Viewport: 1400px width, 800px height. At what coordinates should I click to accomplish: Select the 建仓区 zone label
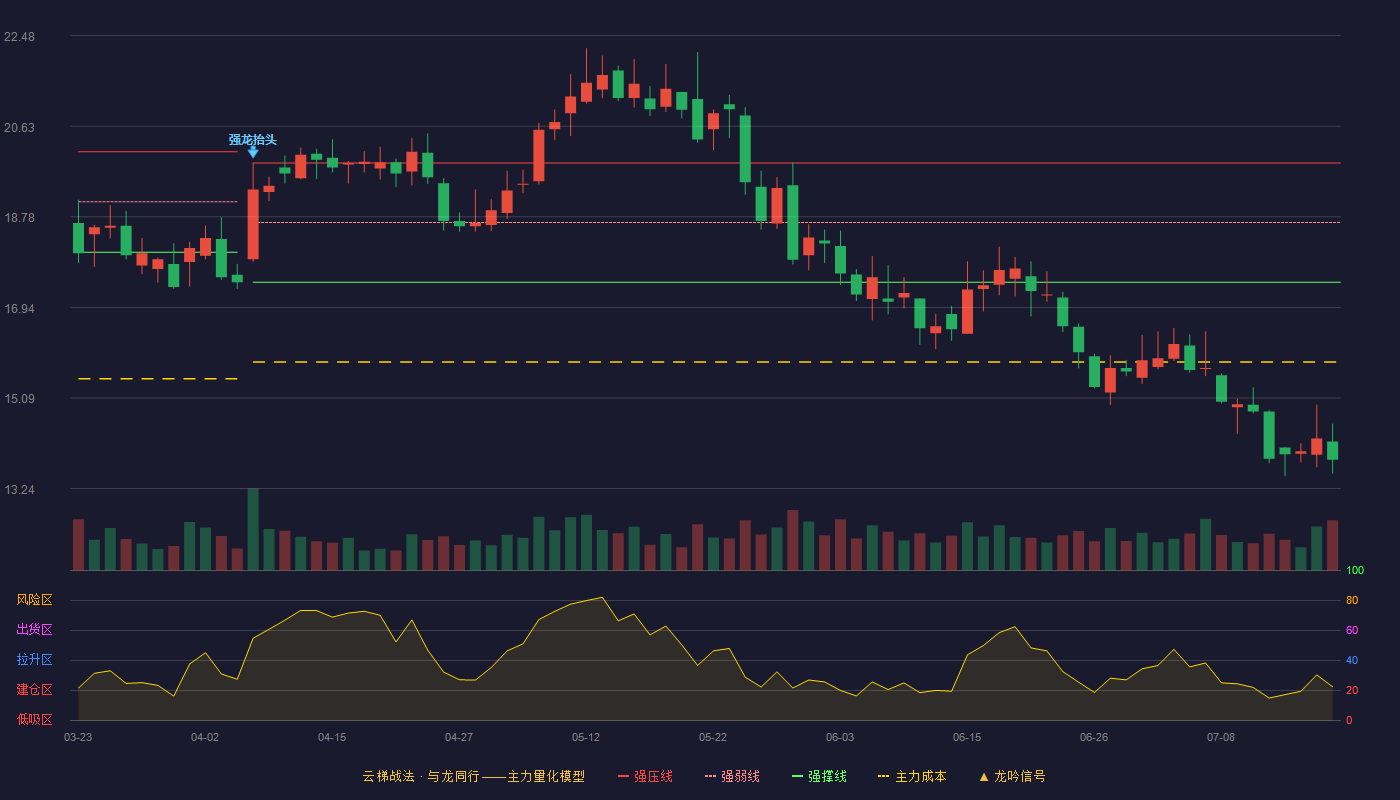pyautogui.click(x=34, y=690)
